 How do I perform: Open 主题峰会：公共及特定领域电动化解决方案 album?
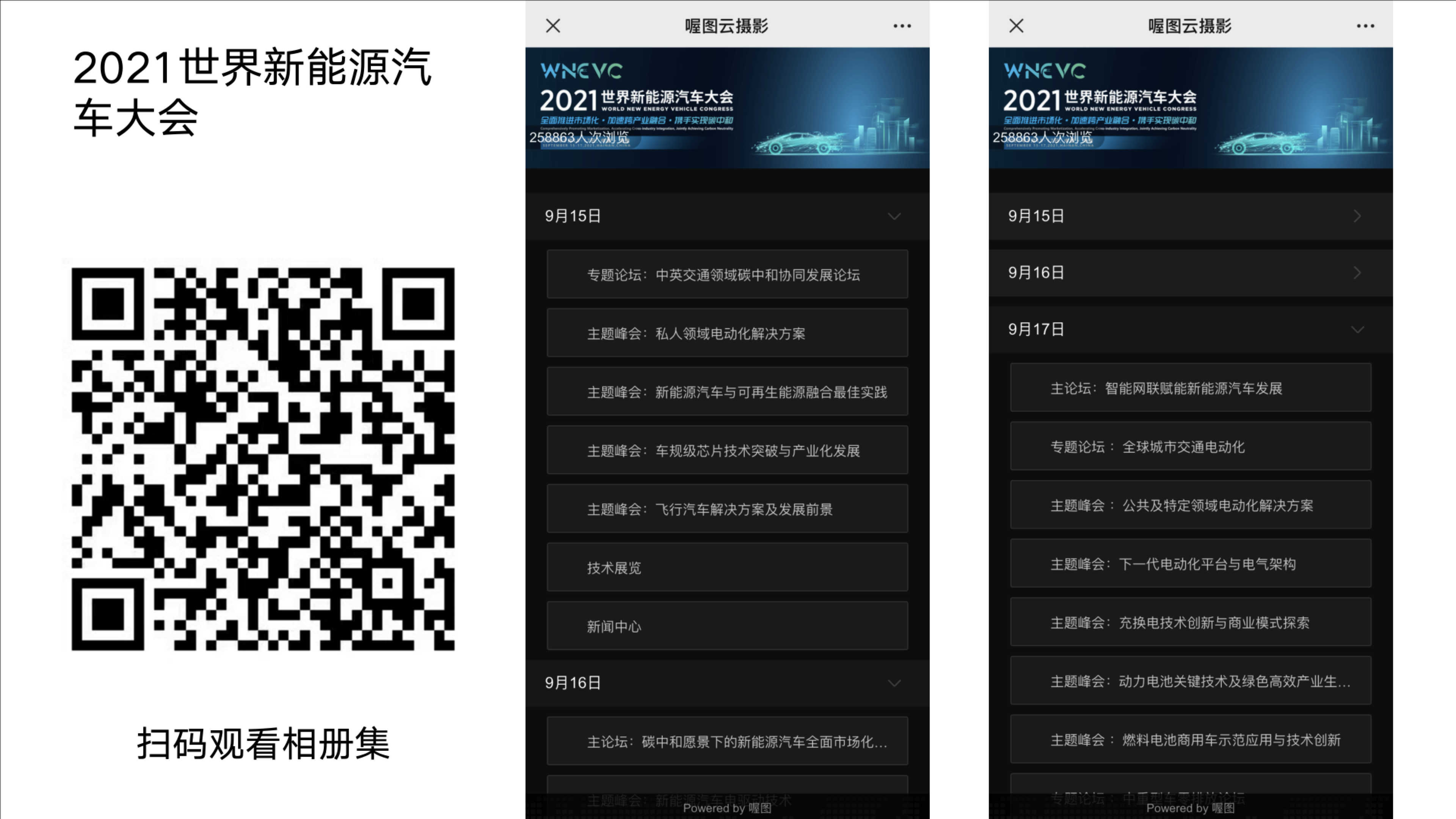[x=1191, y=505]
